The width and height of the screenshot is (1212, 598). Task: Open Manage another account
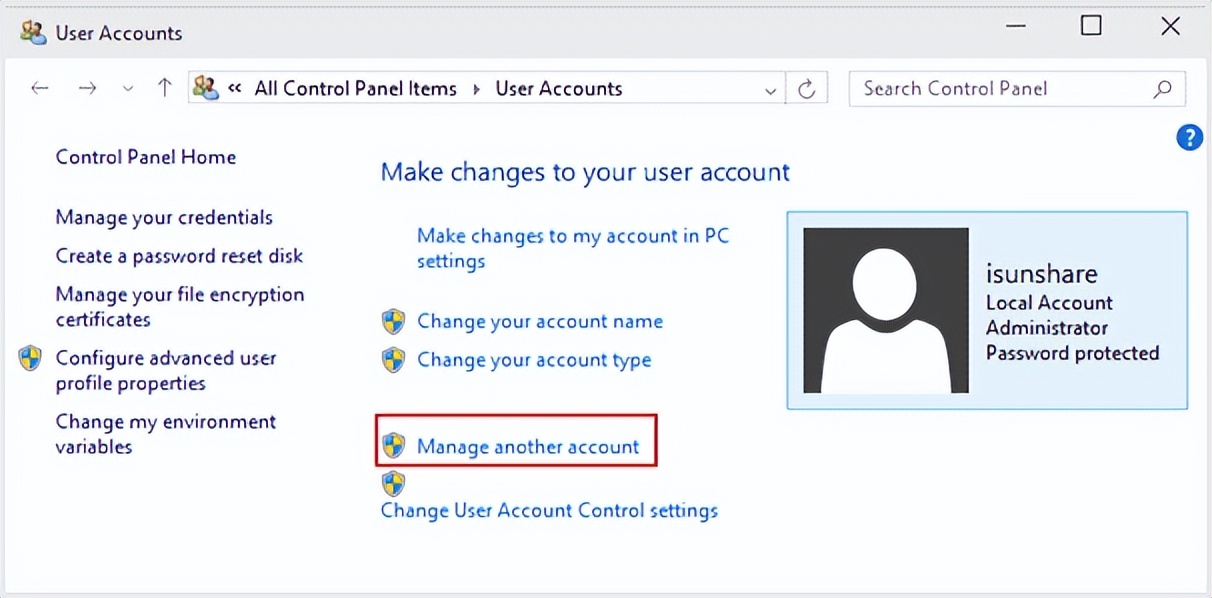pyautogui.click(x=528, y=447)
